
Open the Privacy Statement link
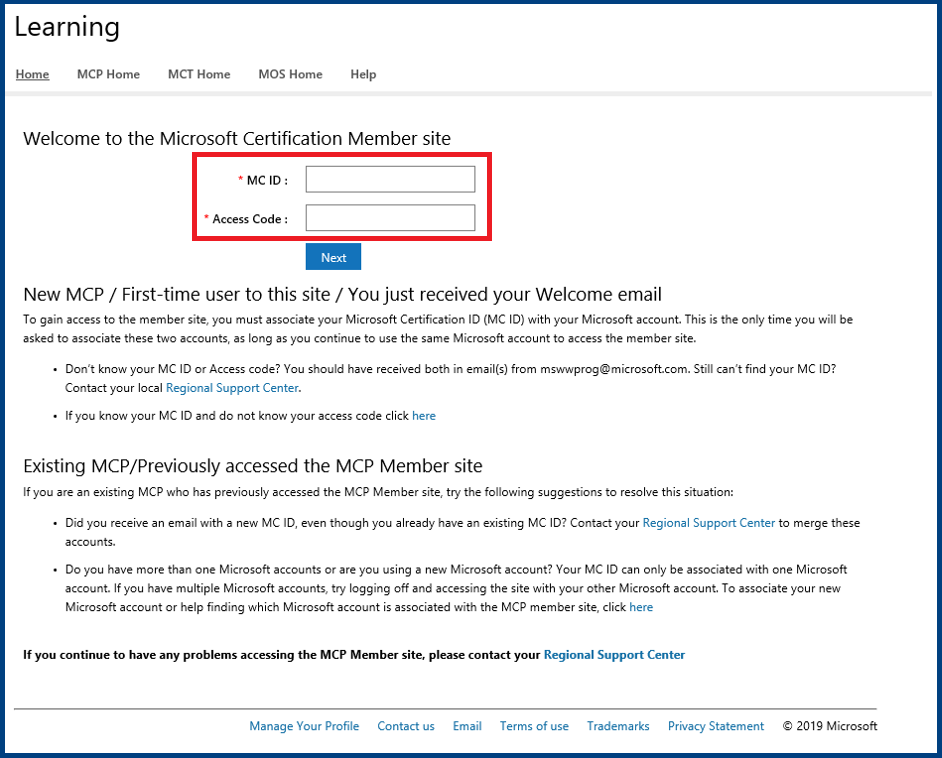click(x=716, y=726)
